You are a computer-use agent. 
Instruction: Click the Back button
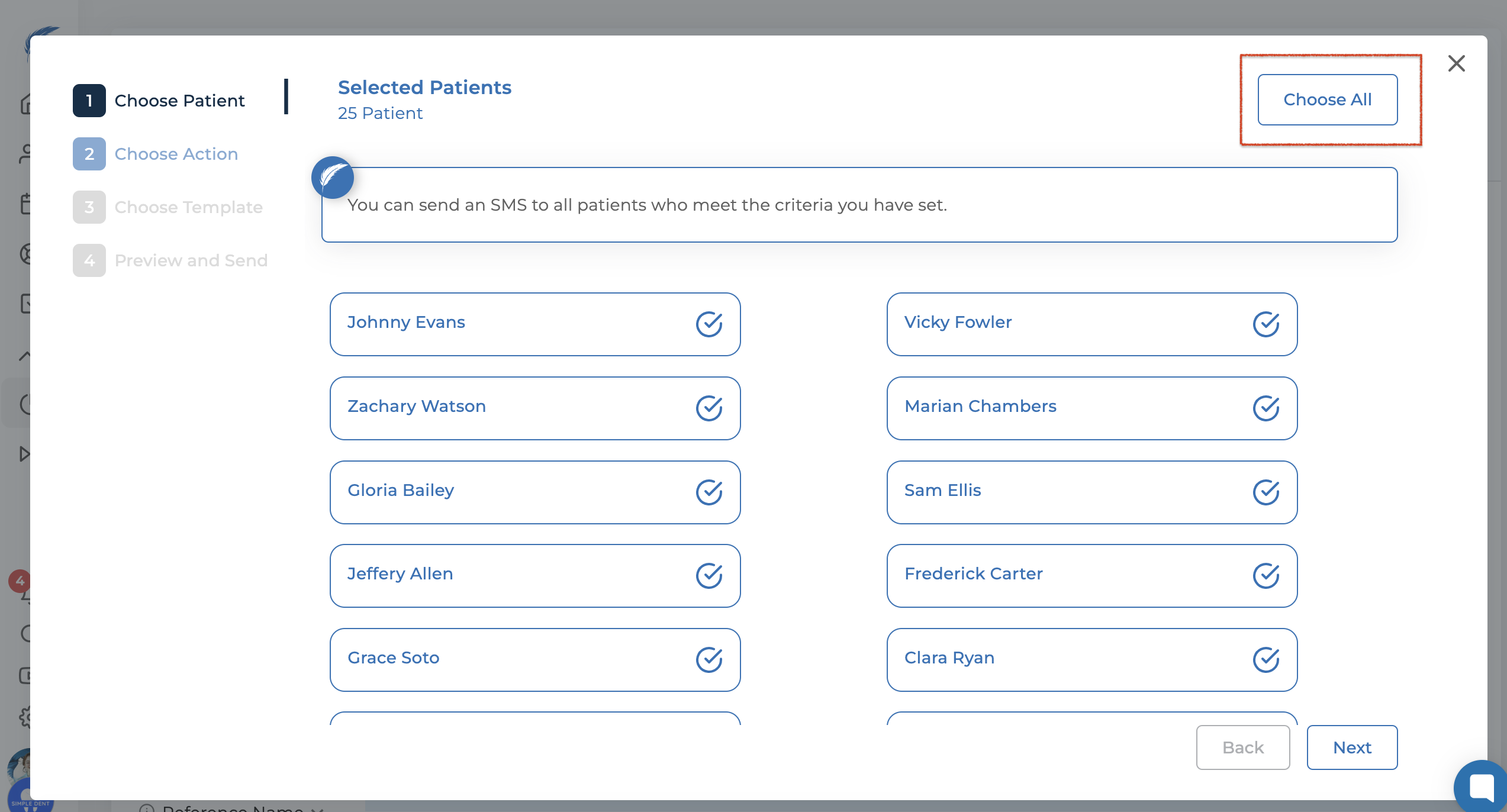click(x=1242, y=747)
